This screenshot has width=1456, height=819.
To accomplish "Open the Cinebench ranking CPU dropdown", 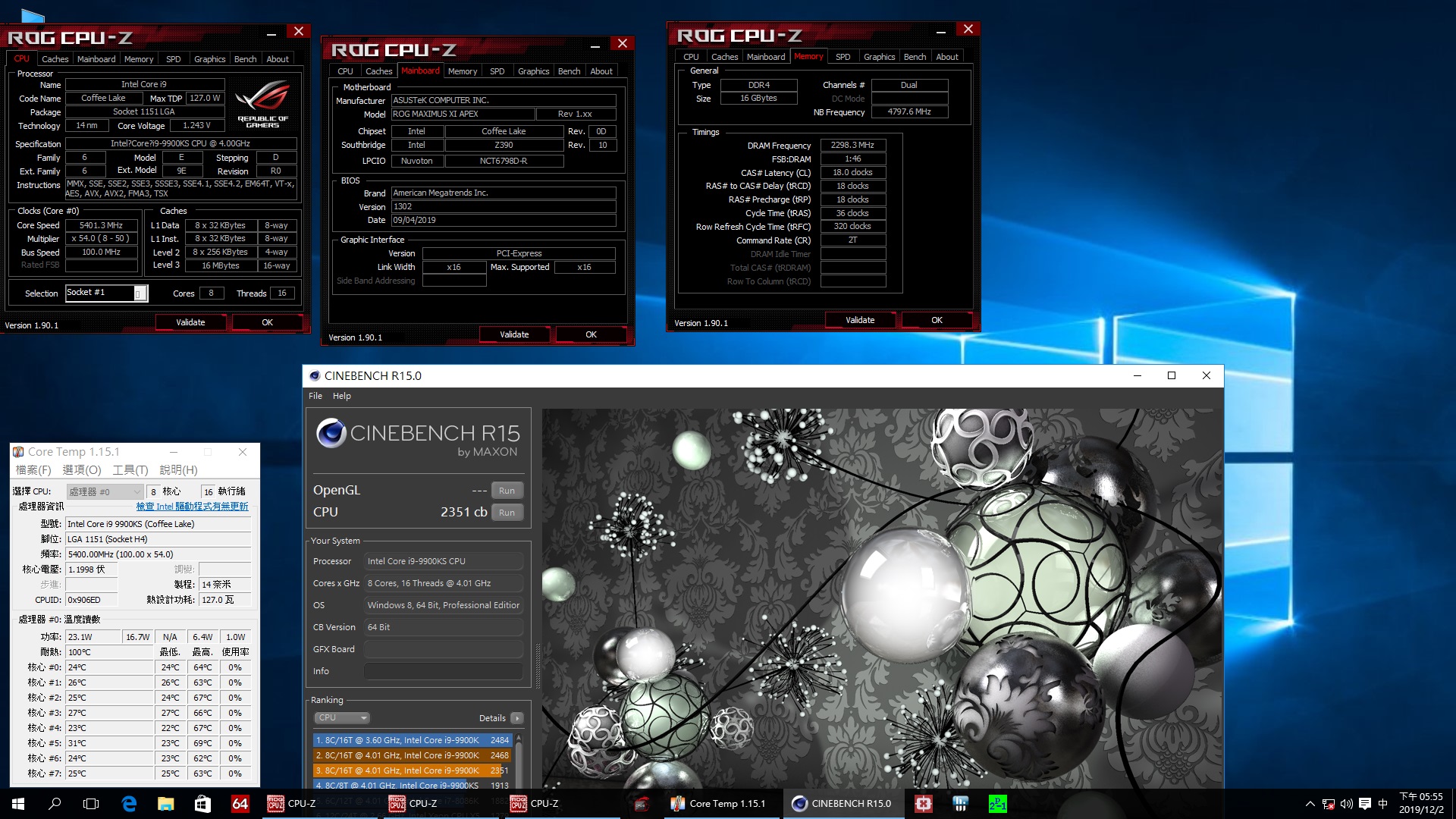I will coord(342,717).
